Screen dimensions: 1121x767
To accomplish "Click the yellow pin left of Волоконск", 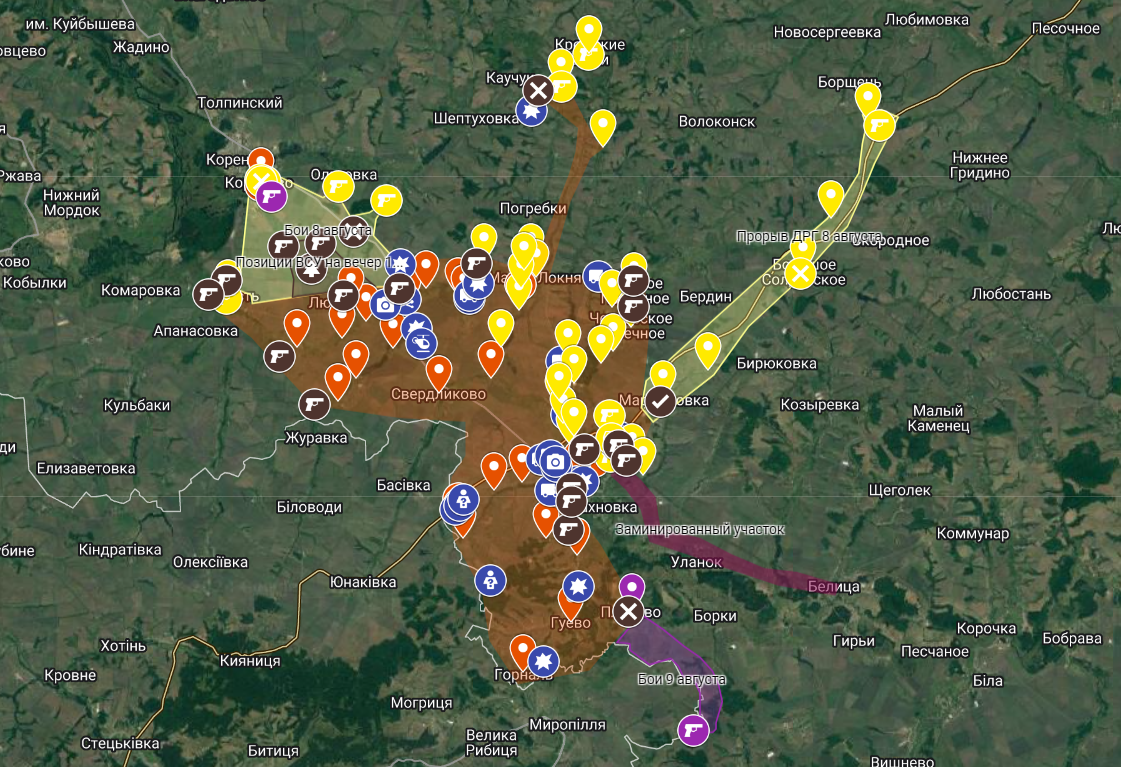I will coord(602,125).
